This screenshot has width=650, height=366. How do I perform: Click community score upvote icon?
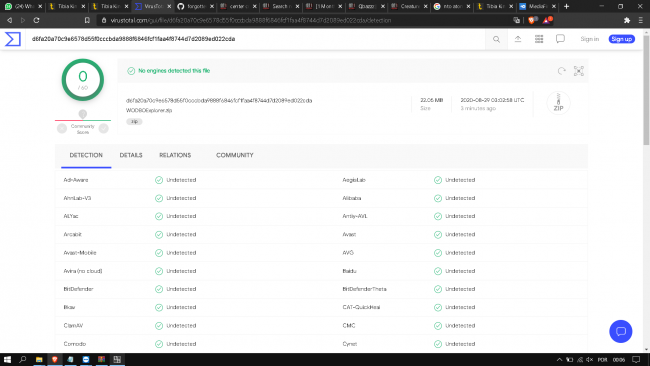[104, 128]
